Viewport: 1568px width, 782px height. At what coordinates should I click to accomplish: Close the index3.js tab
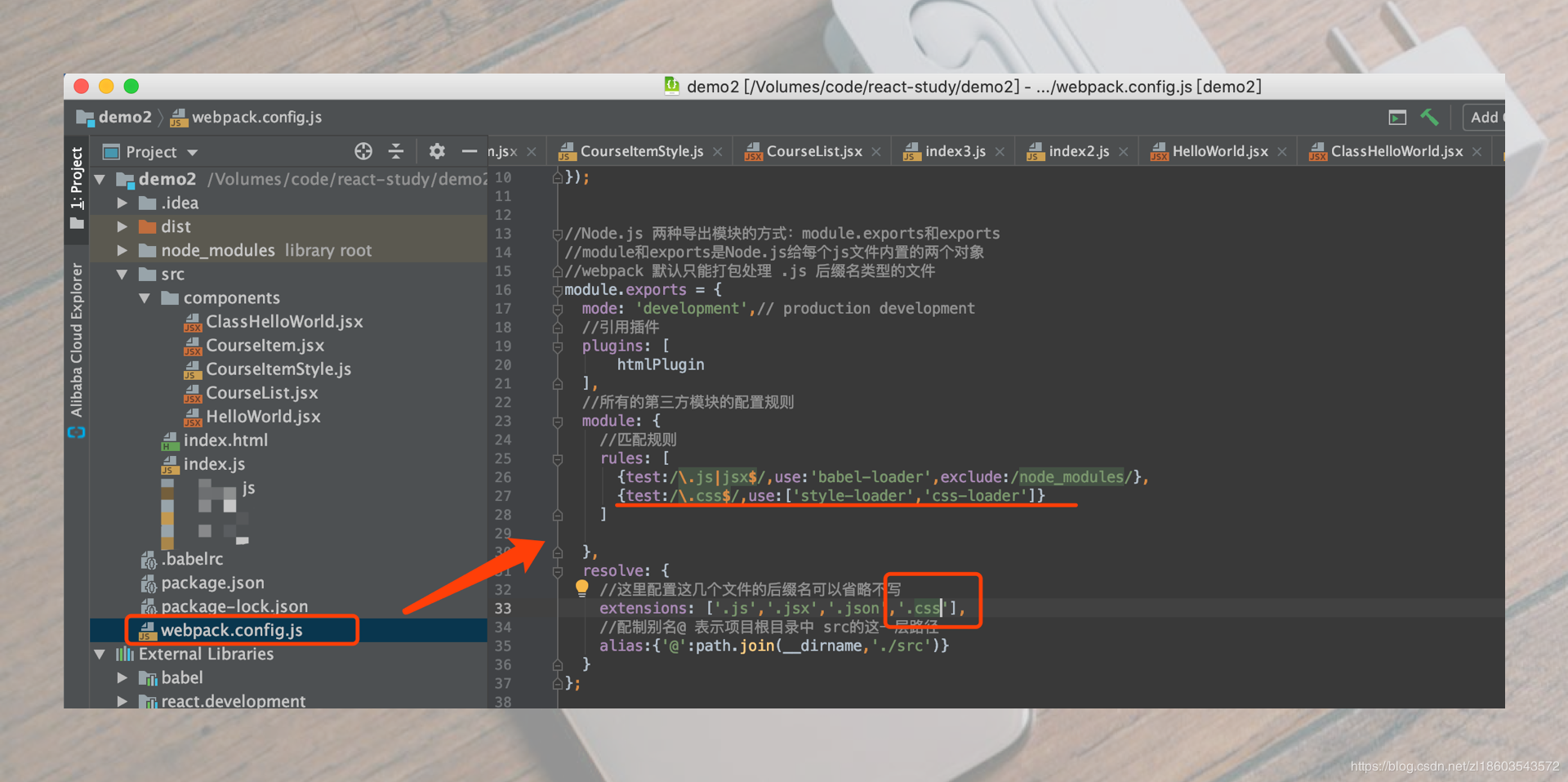[1000, 152]
